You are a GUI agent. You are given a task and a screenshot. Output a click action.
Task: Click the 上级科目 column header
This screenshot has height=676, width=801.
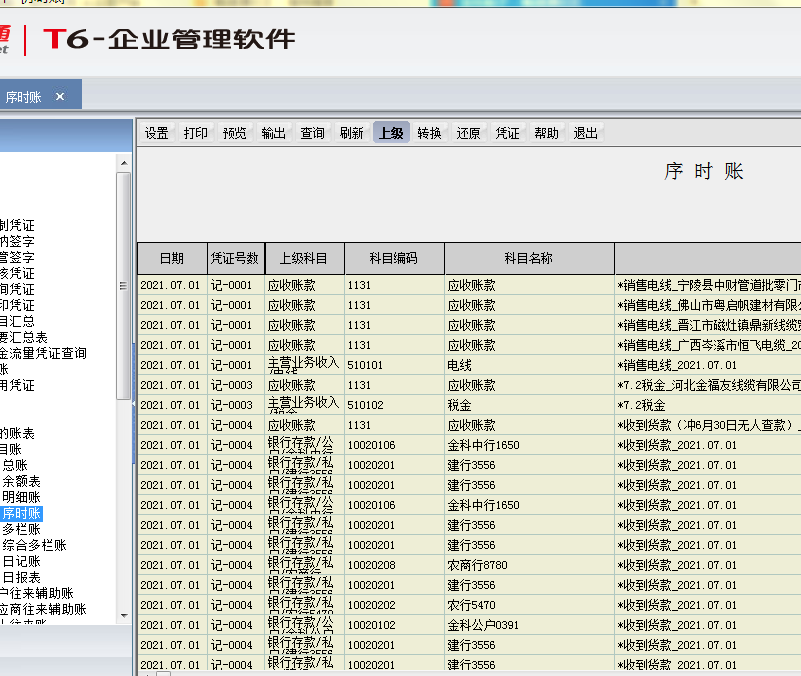click(304, 259)
